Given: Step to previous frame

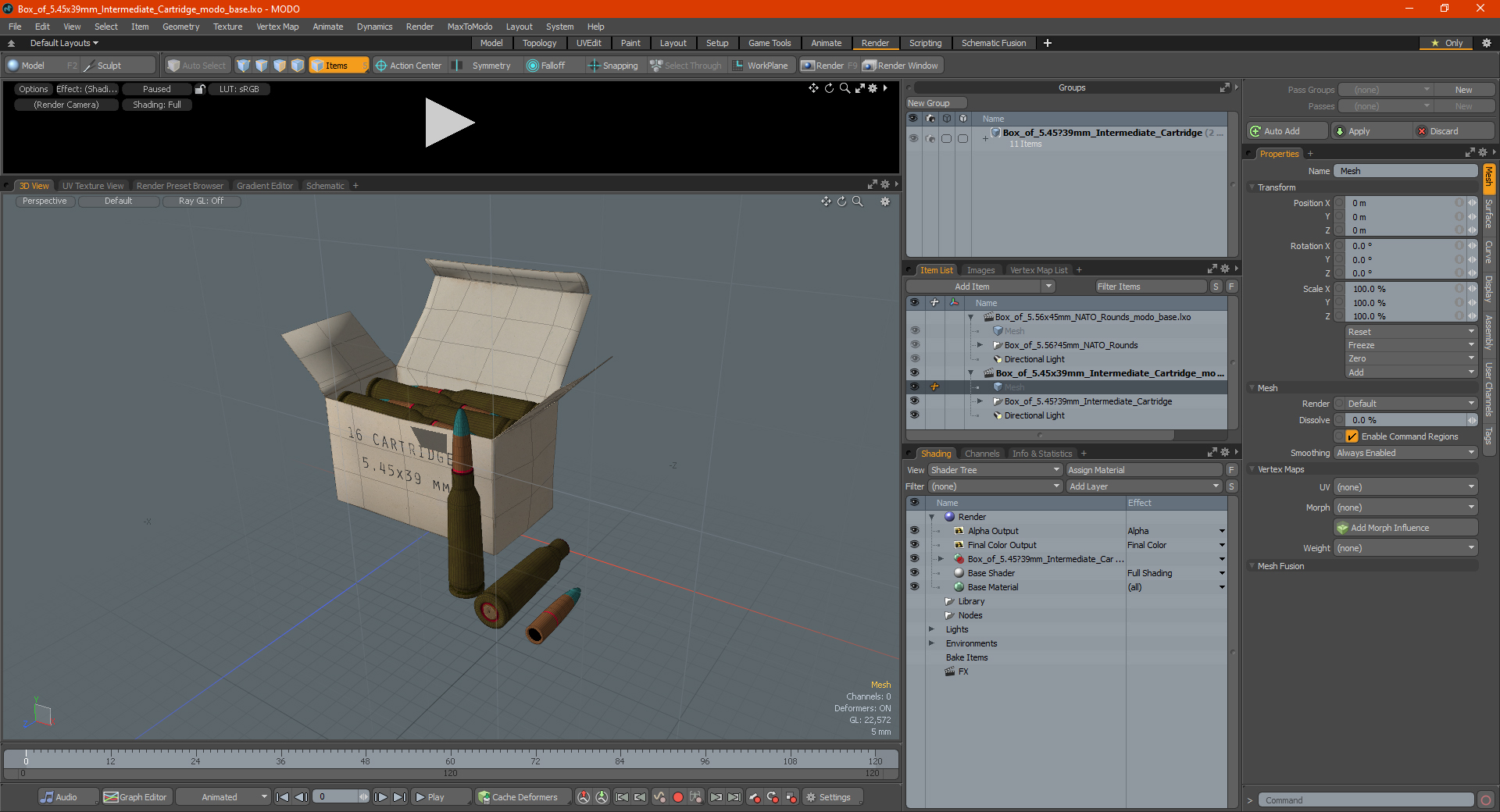Looking at the screenshot, I should coord(302,797).
